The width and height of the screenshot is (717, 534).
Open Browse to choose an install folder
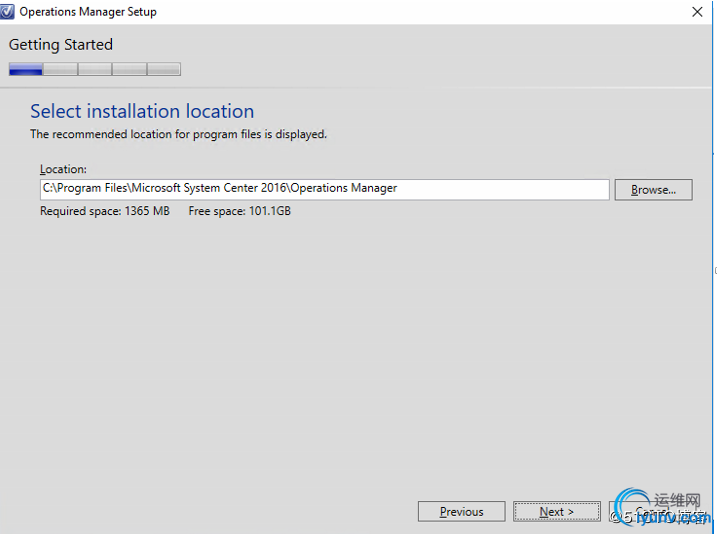click(653, 190)
